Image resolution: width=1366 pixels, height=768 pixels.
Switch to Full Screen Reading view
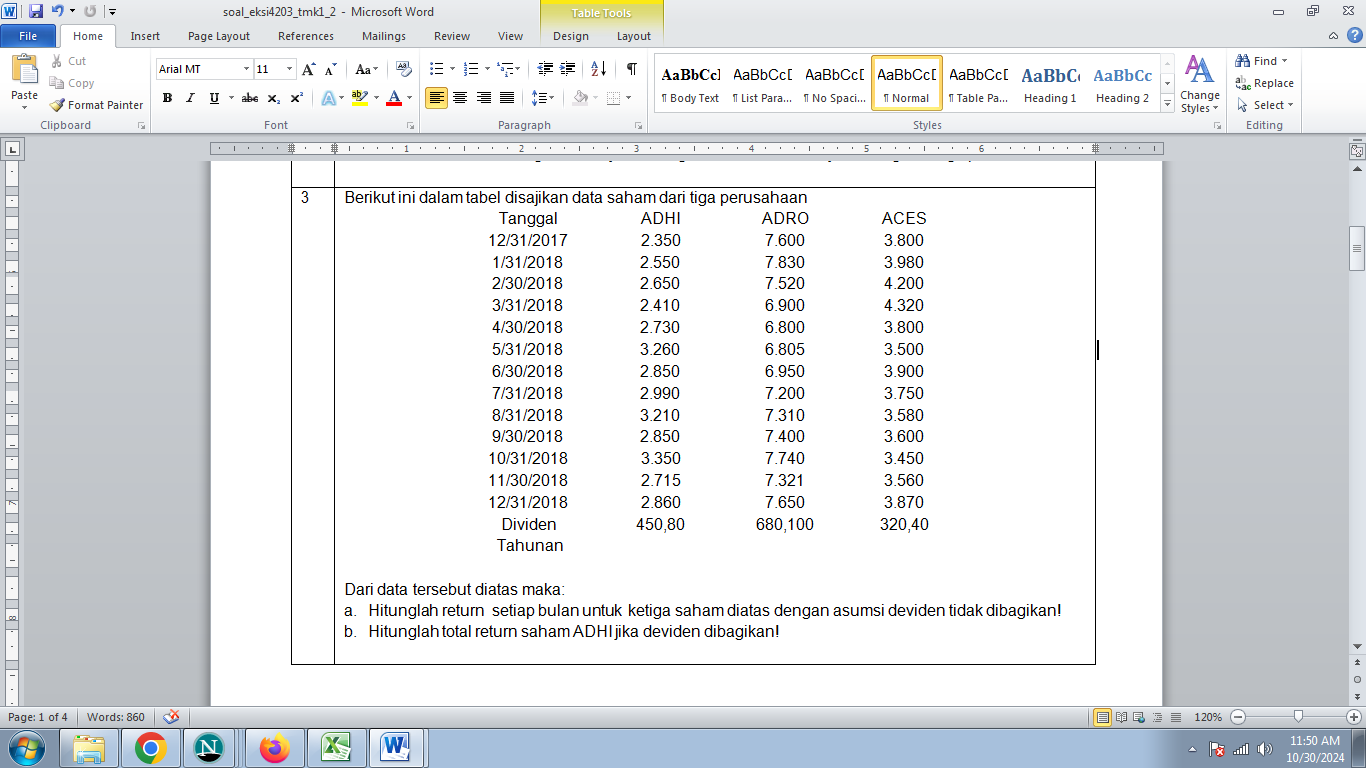click(1123, 717)
